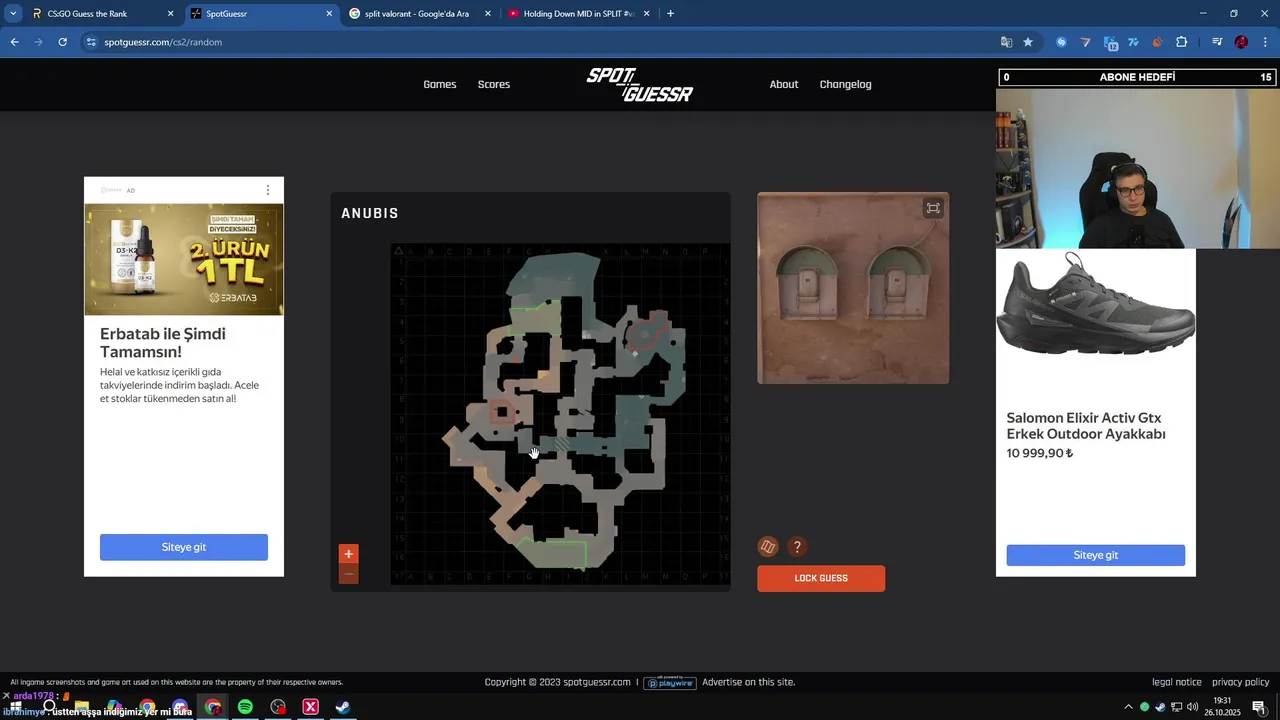Open the Spotify taskbar icon
1280x720 pixels.
[245, 707]
